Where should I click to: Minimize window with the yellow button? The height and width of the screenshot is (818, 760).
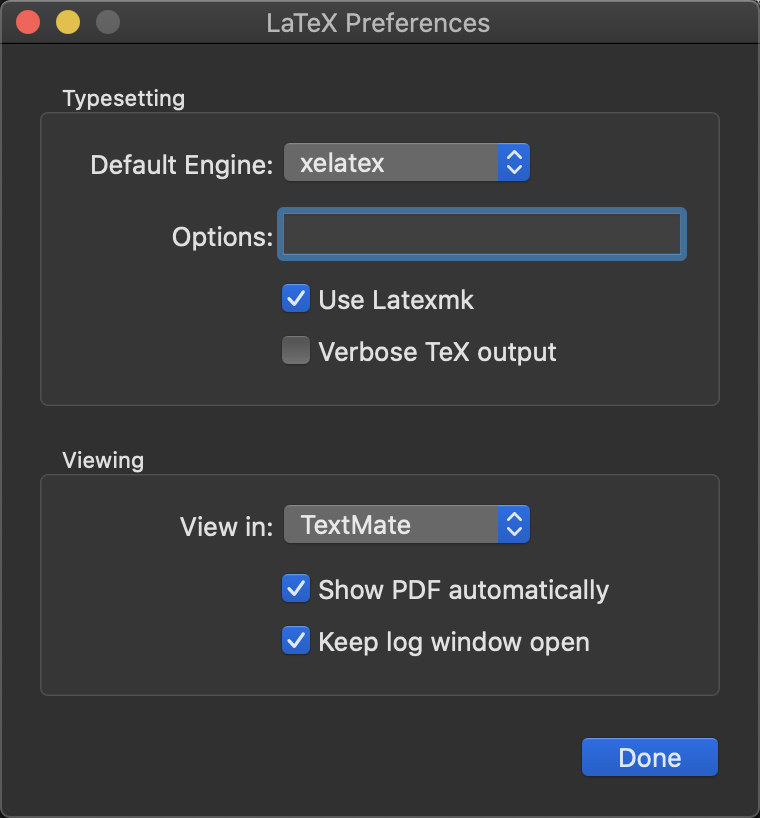pos(68,22)
